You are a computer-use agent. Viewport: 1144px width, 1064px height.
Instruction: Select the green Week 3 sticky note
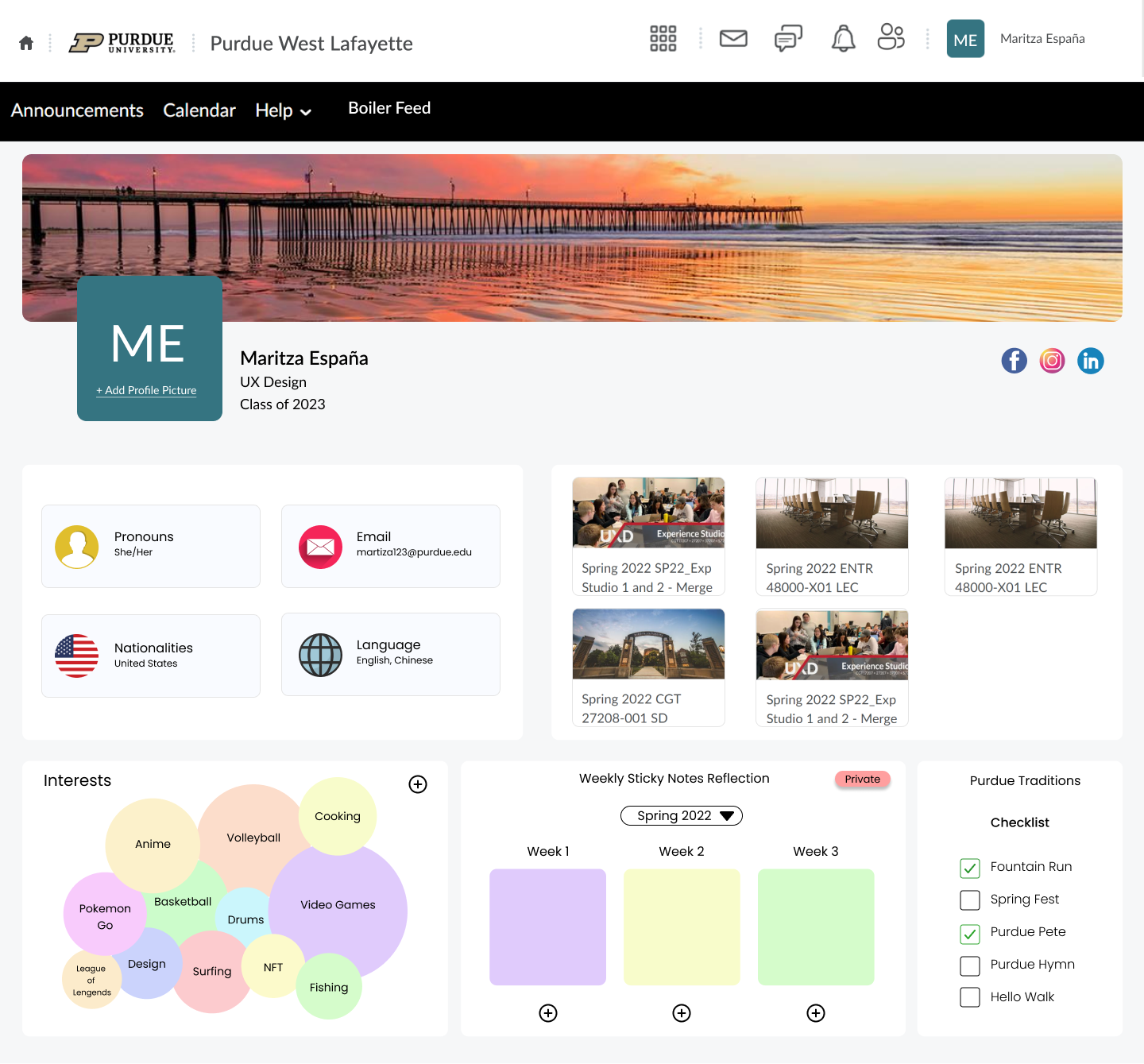point(816,927)
